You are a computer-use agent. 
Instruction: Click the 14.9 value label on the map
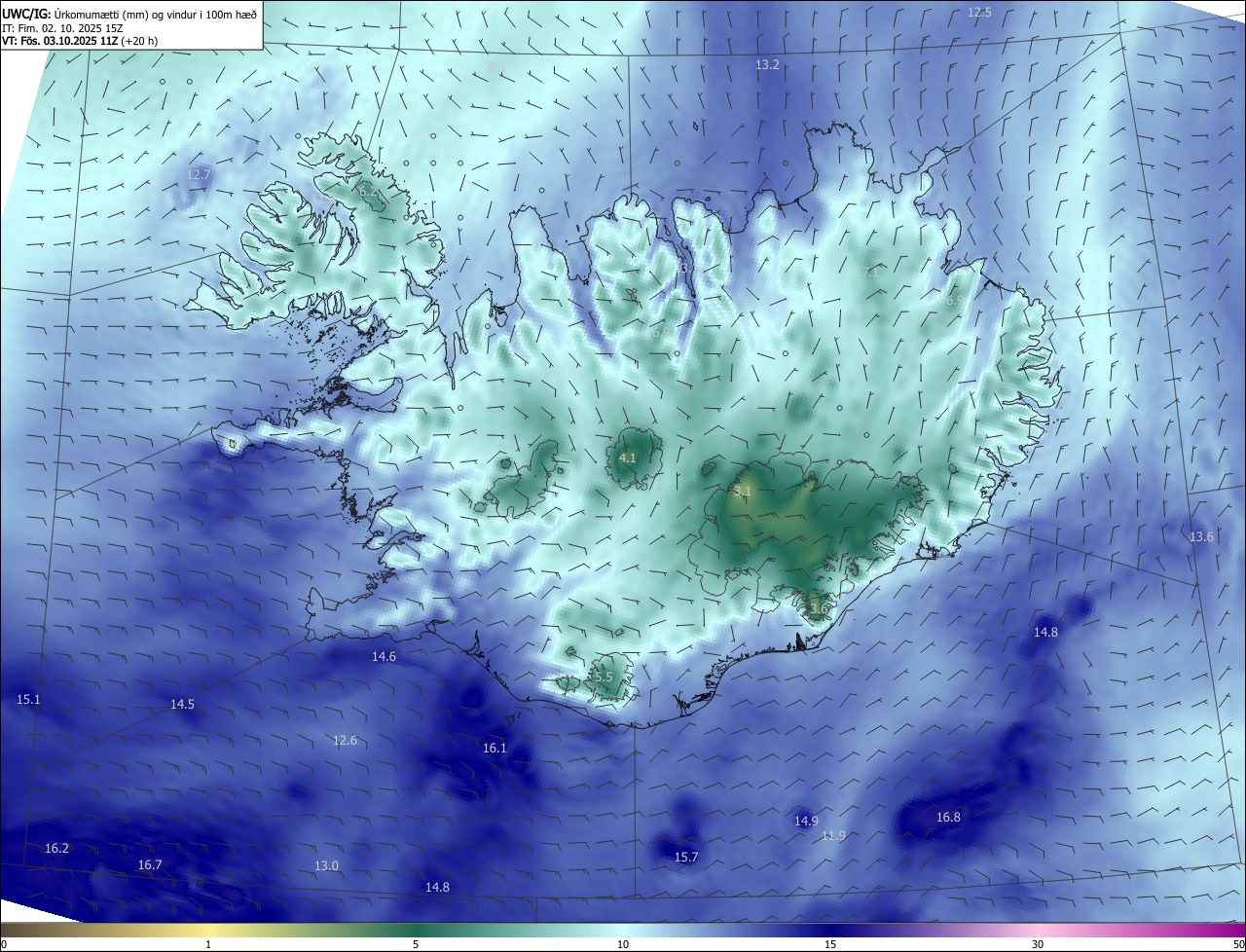806,822
